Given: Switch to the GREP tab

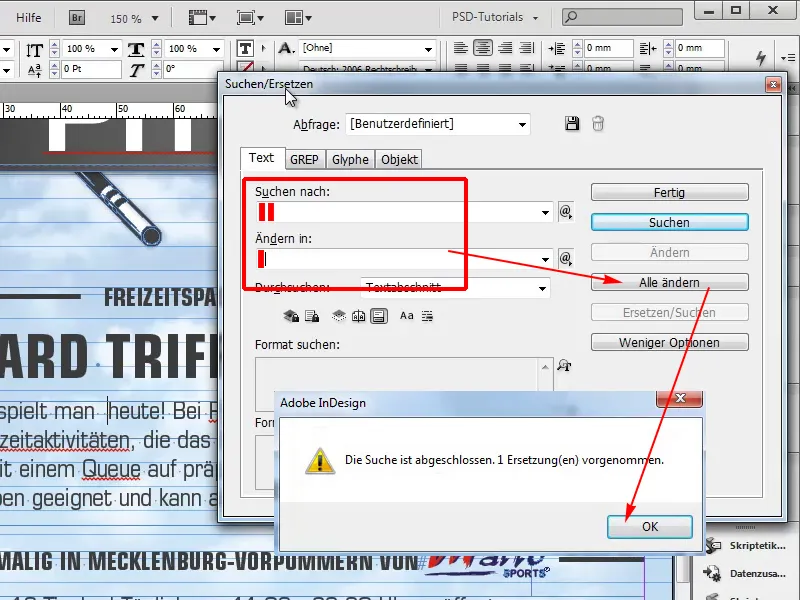Looking at the screenshot, I should pyautogui.click(x=304, y=158).
